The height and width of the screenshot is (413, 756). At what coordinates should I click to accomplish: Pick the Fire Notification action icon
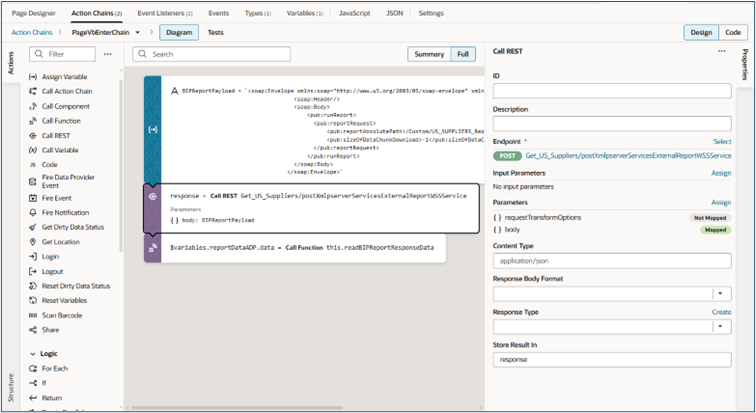point(34,212)
